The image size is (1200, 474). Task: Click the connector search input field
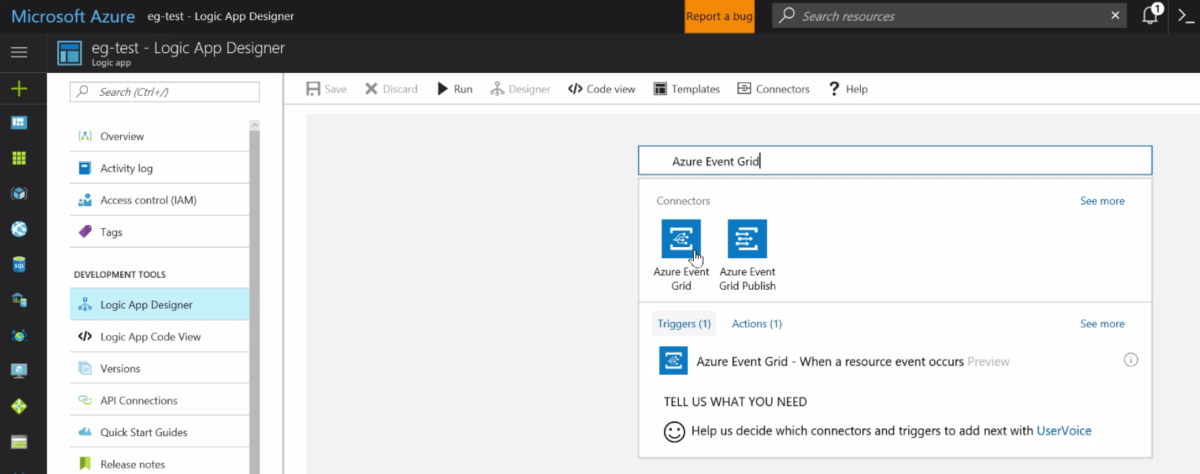(x=895, y=161)
